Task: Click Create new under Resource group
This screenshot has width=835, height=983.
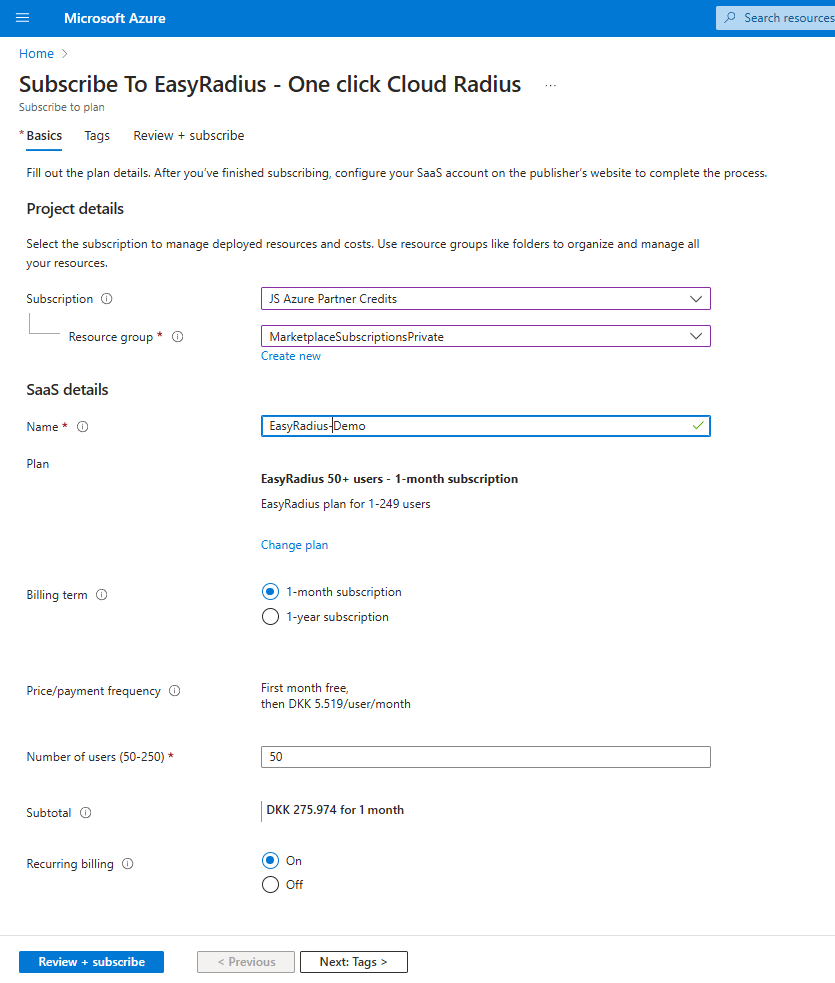Action: (290, 356)
